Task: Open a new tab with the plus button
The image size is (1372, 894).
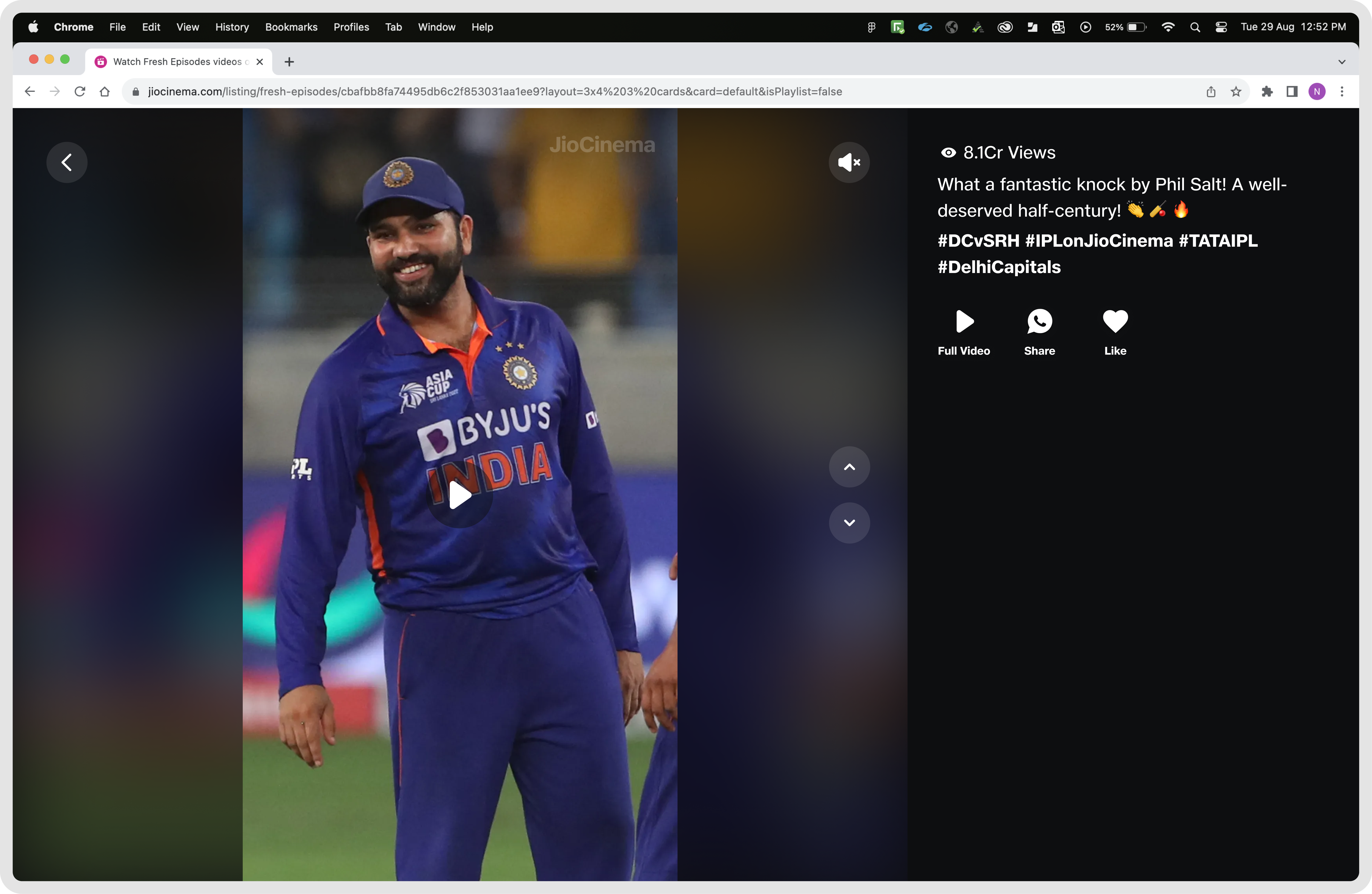Action: 289,62
